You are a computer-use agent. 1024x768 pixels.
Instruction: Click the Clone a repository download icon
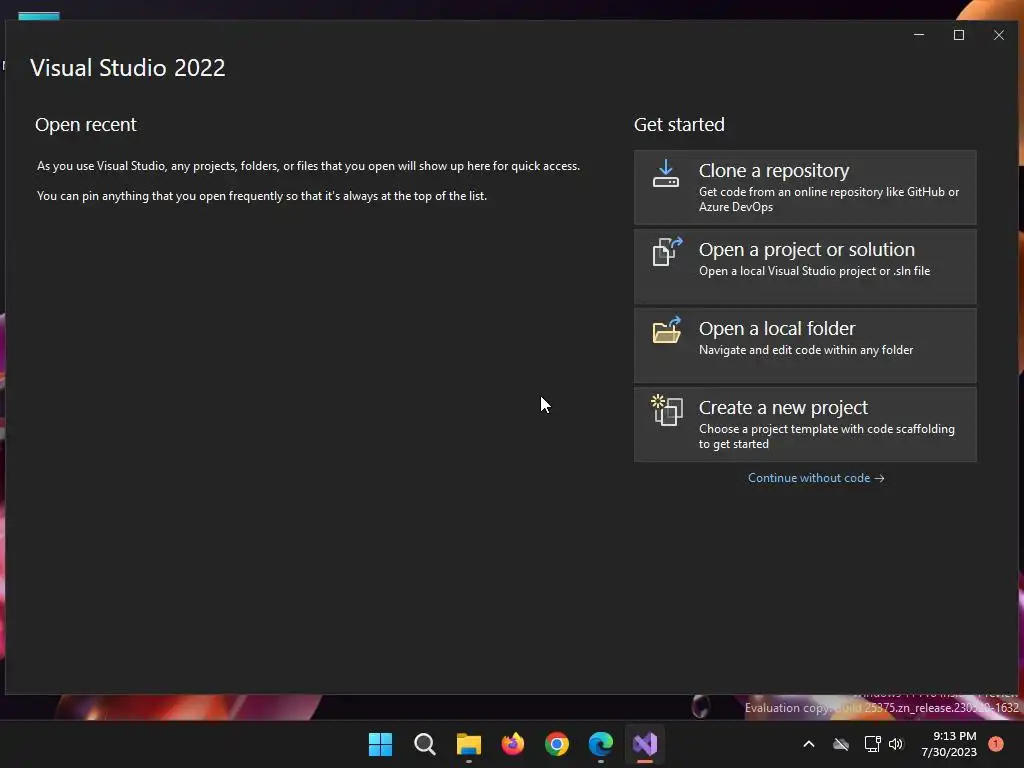(665, 174)
